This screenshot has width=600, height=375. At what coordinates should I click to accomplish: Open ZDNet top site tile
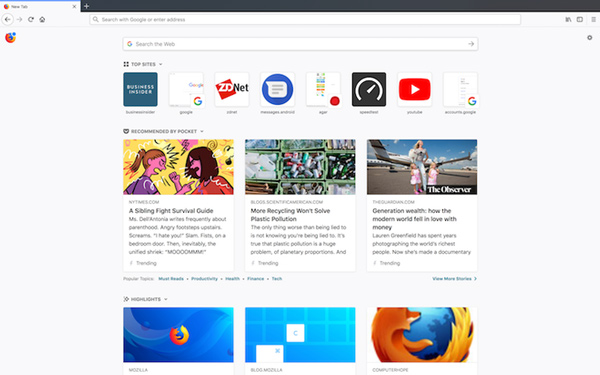tap(232, 89)
